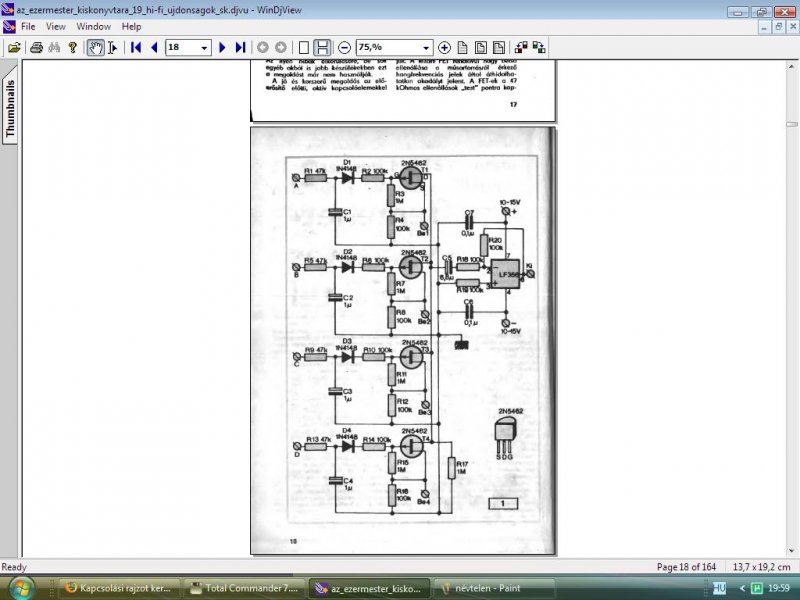
Task: Switch to the Kapcsolási rajzot ker... taskbar window
Action: pos(120,588)
